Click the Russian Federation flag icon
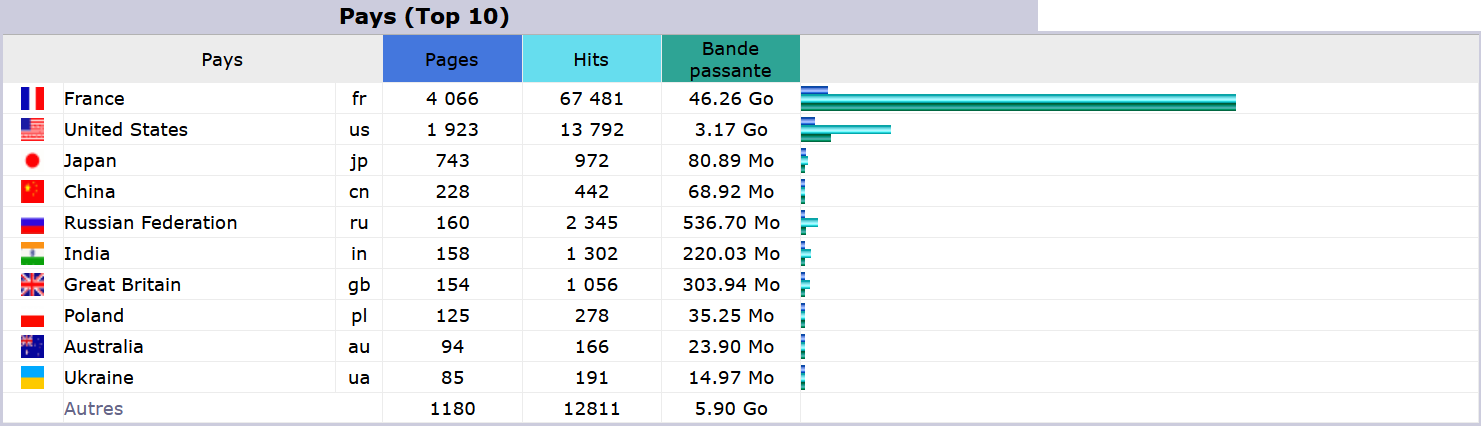This screenshot has height=426, width=1481. 32,224
